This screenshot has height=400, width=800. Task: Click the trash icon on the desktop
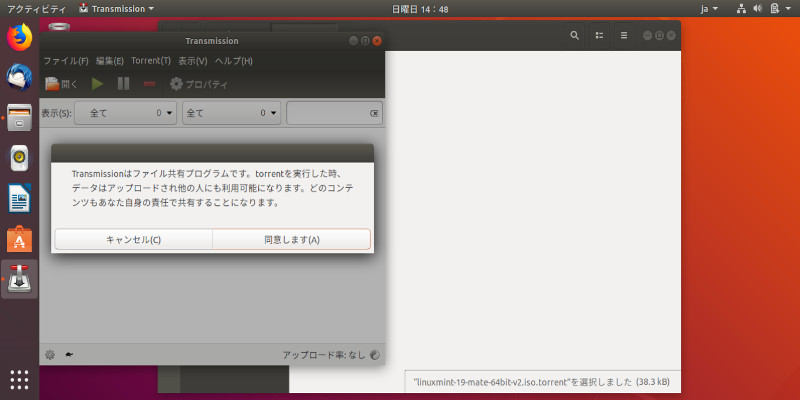(60, 27)
